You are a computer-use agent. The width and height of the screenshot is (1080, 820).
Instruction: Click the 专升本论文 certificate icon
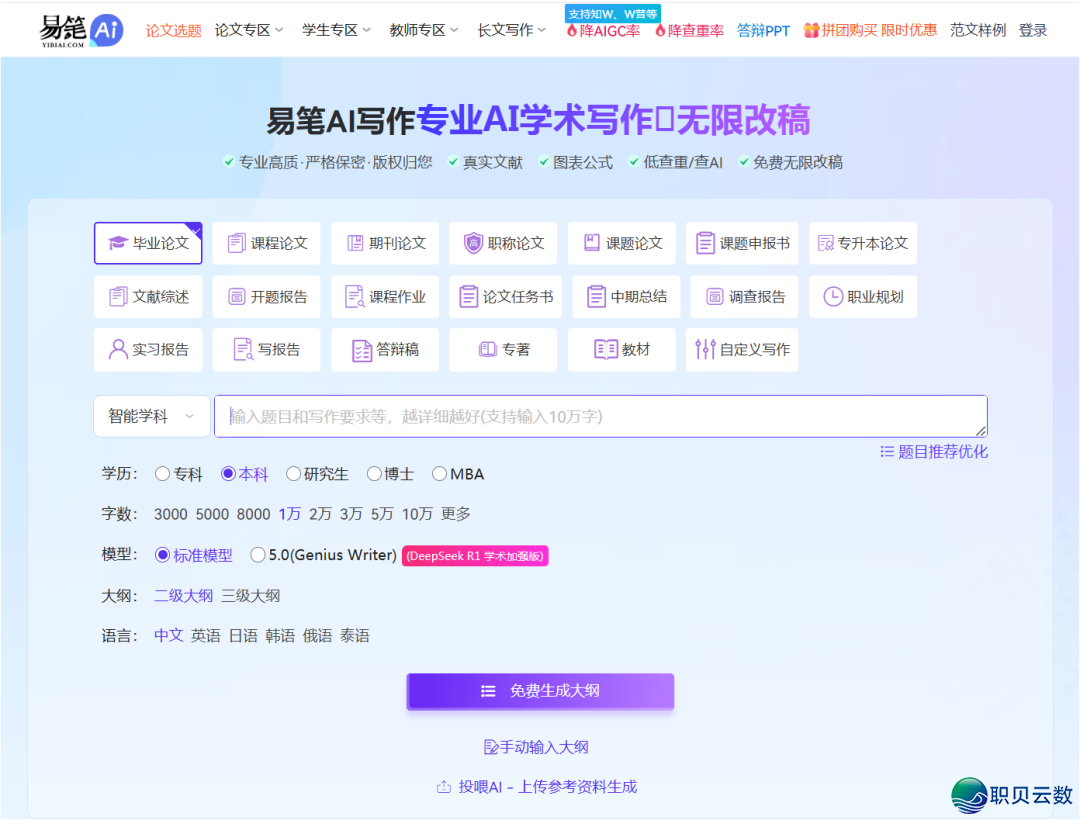tap(825, 243)
